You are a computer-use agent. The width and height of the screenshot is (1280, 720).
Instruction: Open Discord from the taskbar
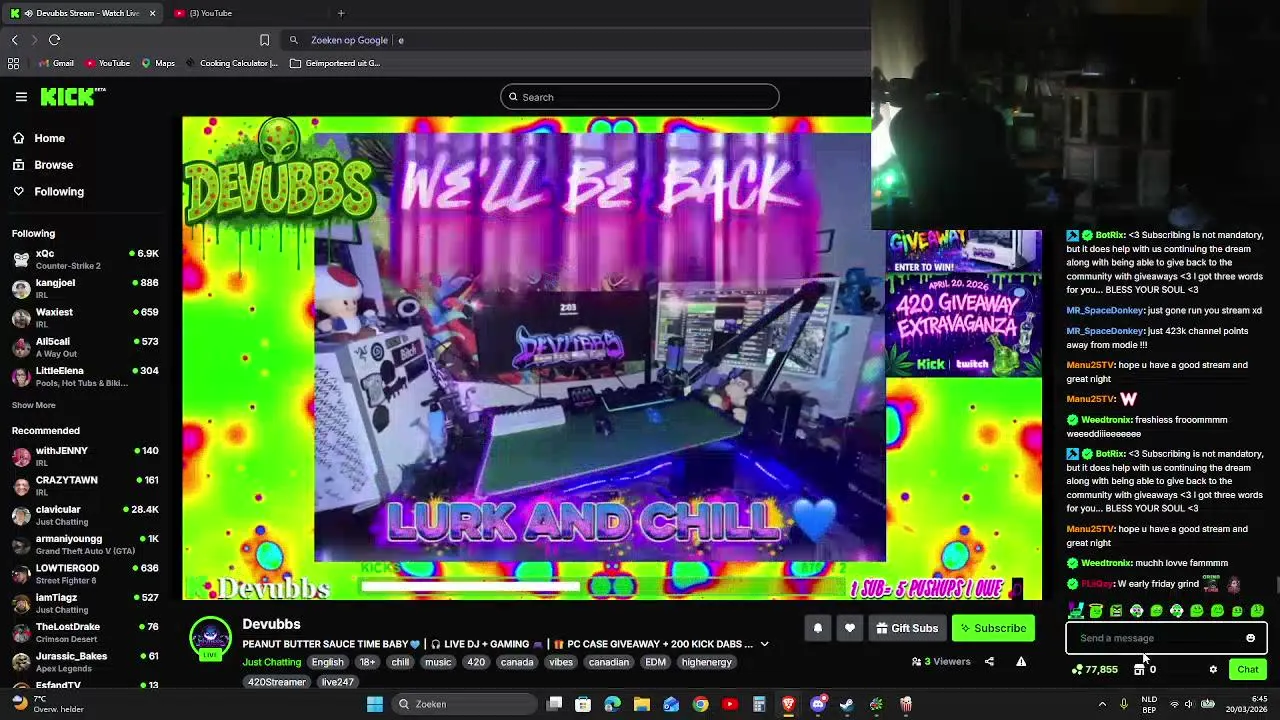coord(818,704)
